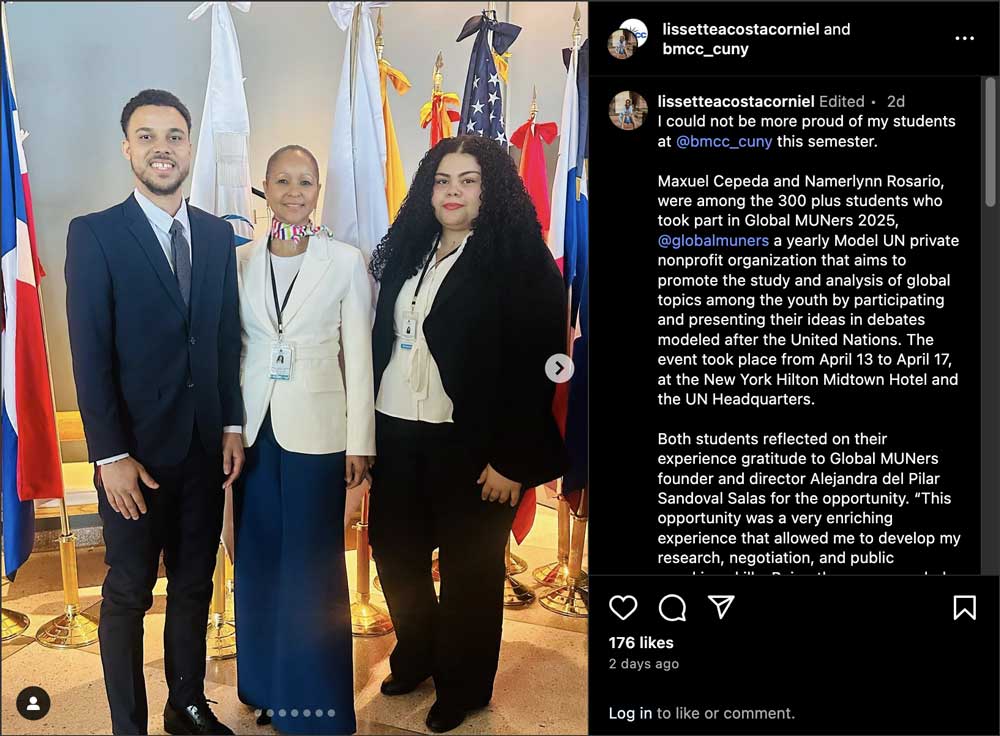Viewport: 1000px width, 736px height.
Task: Click the 2 days ago timestamp
Action: (643, 663)
